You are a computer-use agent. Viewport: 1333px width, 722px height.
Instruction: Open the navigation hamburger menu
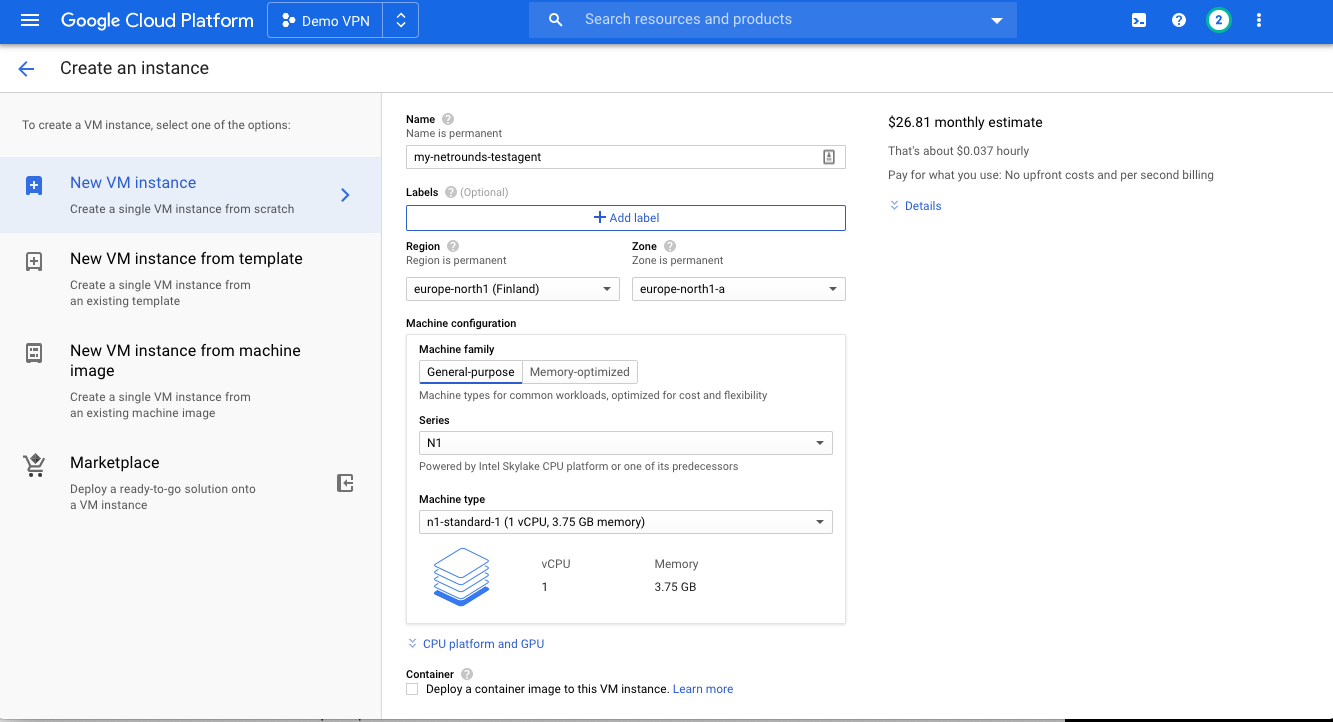[x=29, y=19]
